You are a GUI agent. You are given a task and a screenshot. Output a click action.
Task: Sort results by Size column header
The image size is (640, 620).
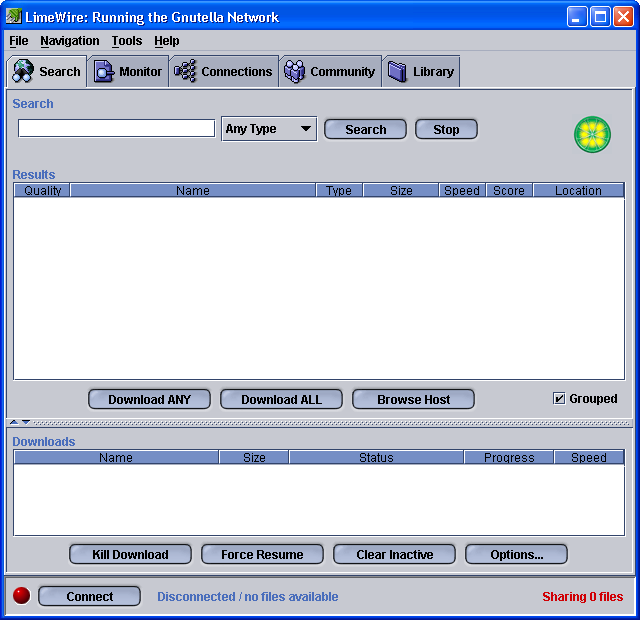tap(401, 190)
